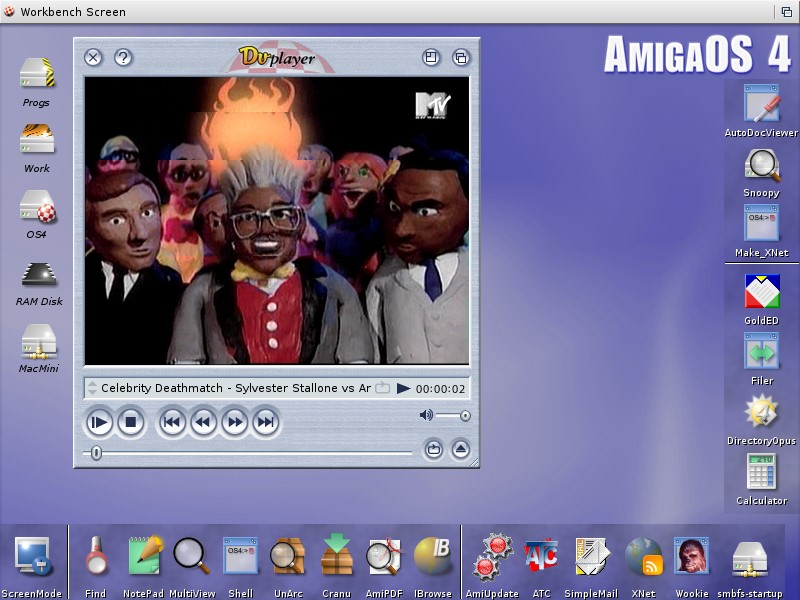Open the GoldED editor icon
Image resolution: width=800 pixels, height=600 pixels.
click(x=762, y=299)
